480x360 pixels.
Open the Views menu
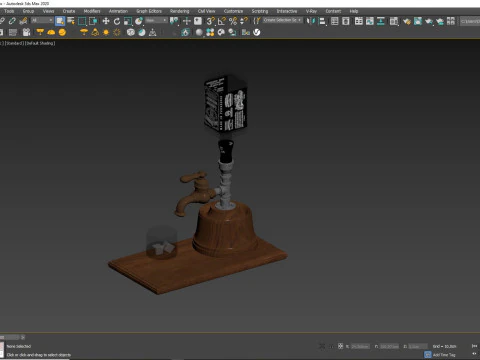[x=48, y=11]
